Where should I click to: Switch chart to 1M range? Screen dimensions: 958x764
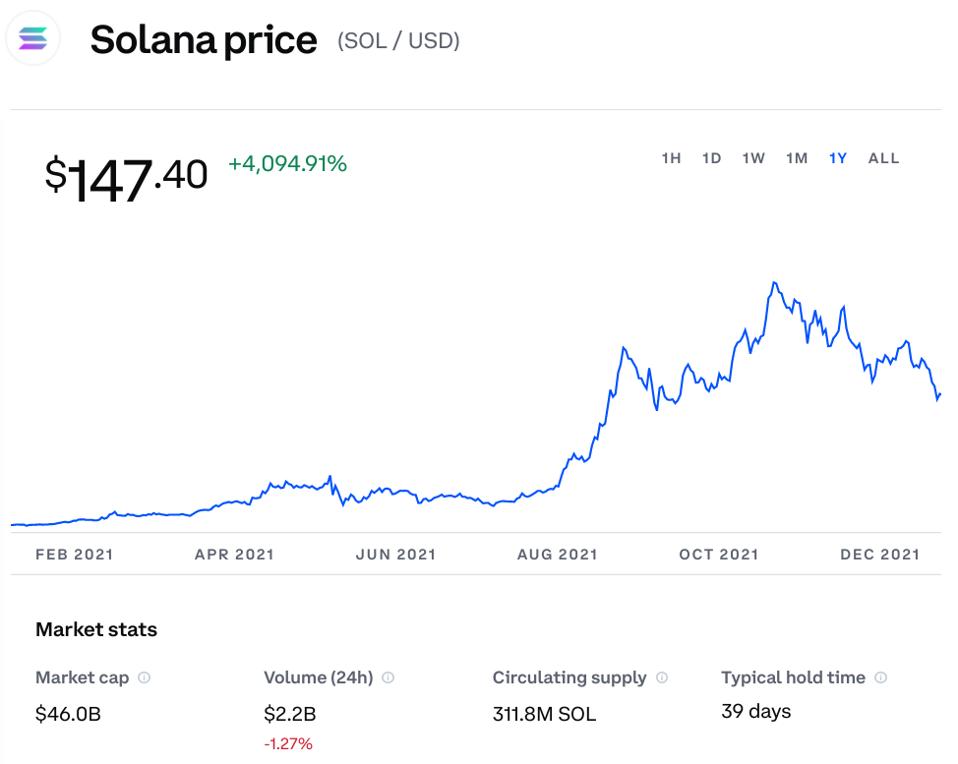796,158
